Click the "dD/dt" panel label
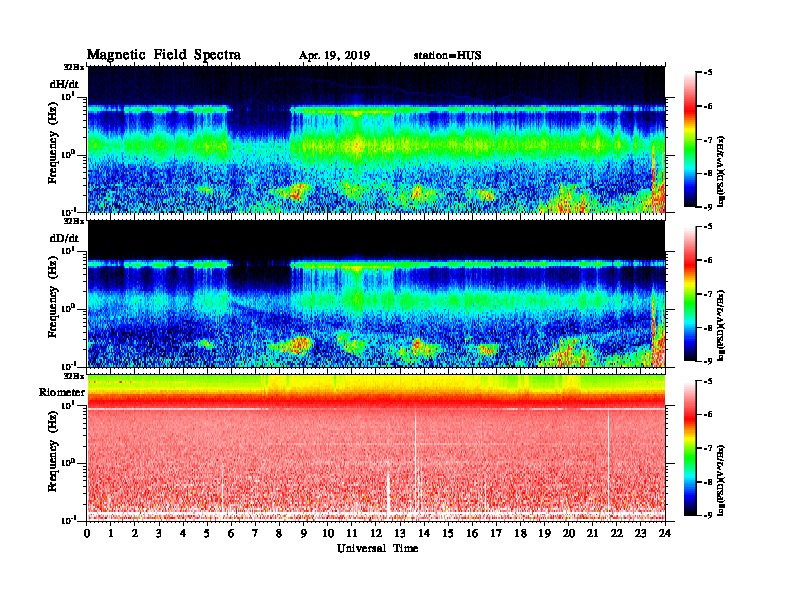792x612 pixels. tap(64, 238)
